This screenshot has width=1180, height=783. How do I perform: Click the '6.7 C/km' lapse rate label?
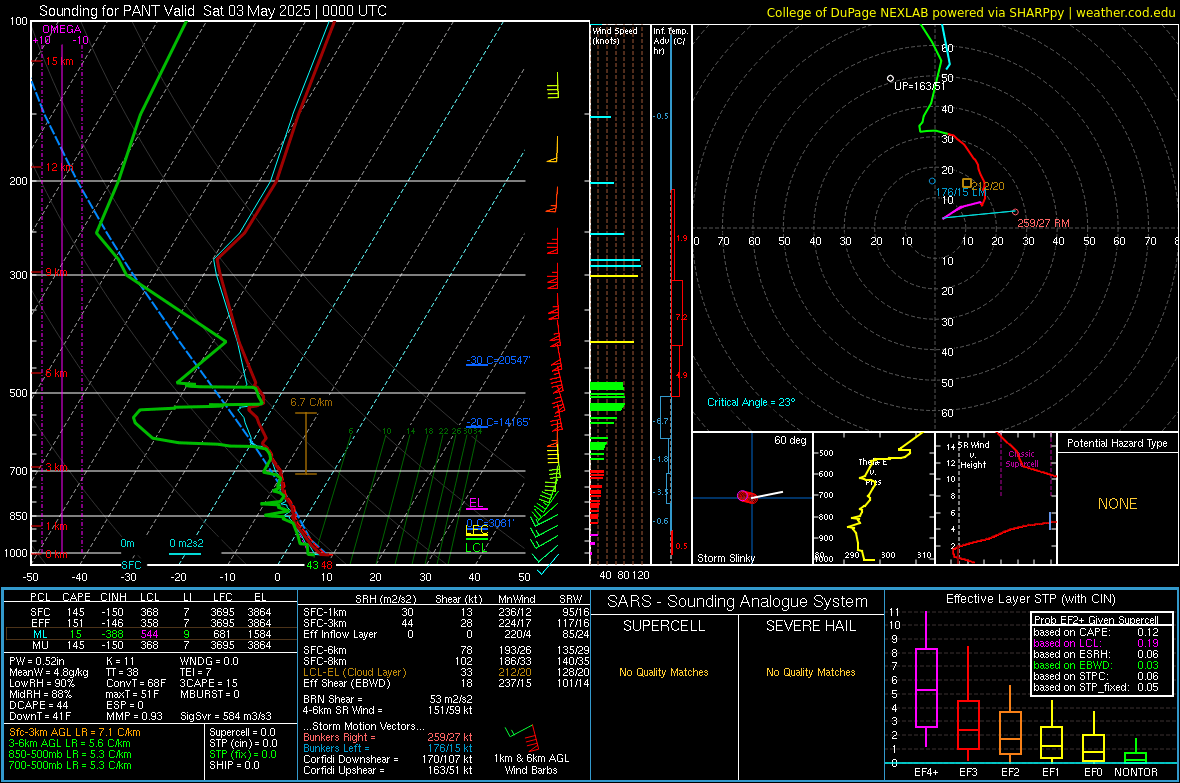click(311, 402)
